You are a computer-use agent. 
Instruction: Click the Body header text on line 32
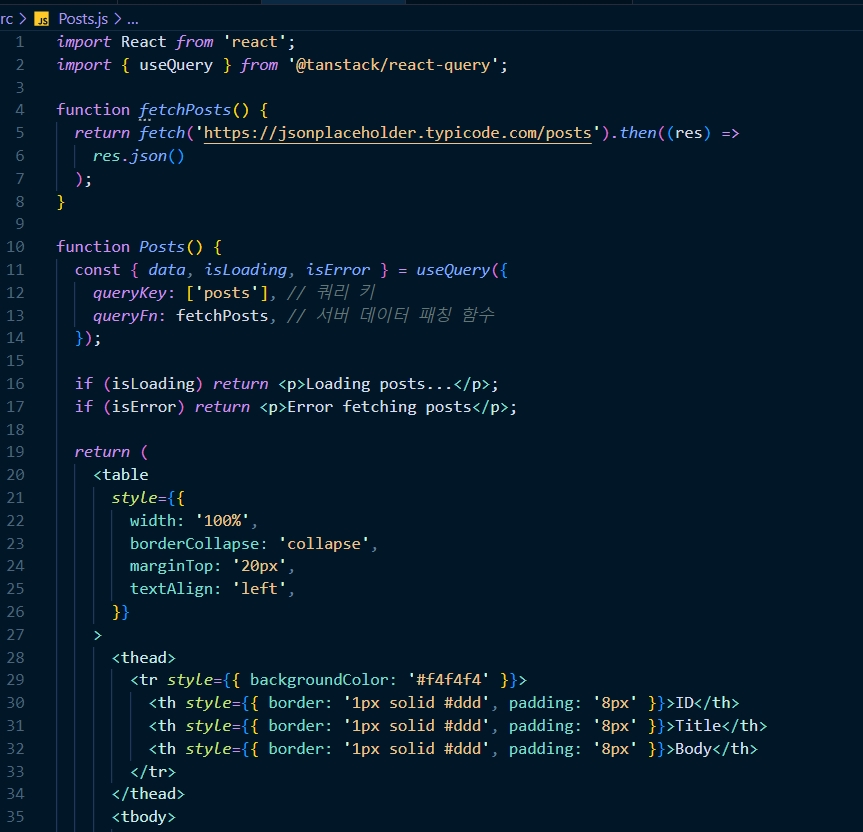(693, 749)
